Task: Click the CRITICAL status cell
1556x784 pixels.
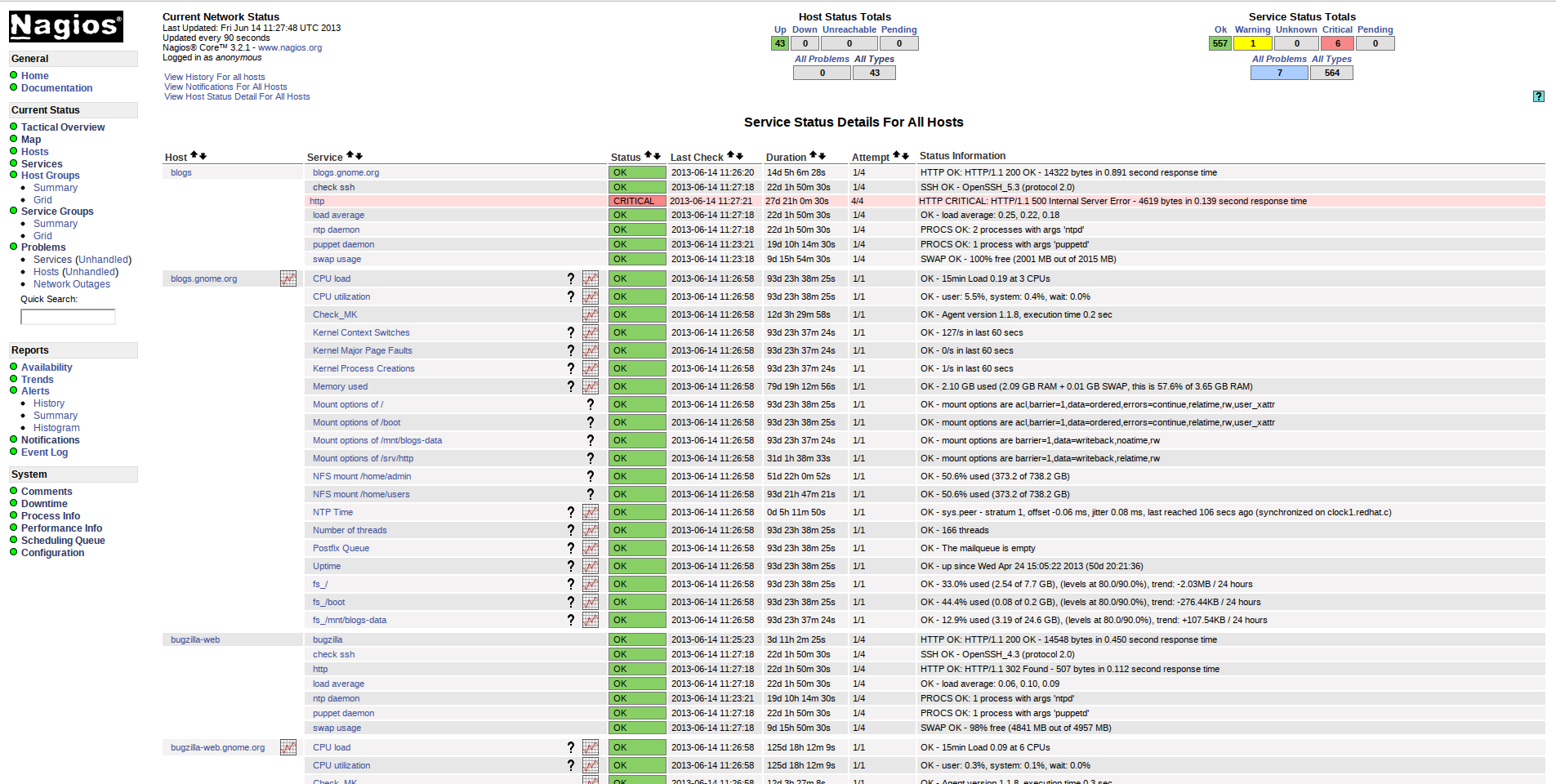Action: (x=637, y=201)
